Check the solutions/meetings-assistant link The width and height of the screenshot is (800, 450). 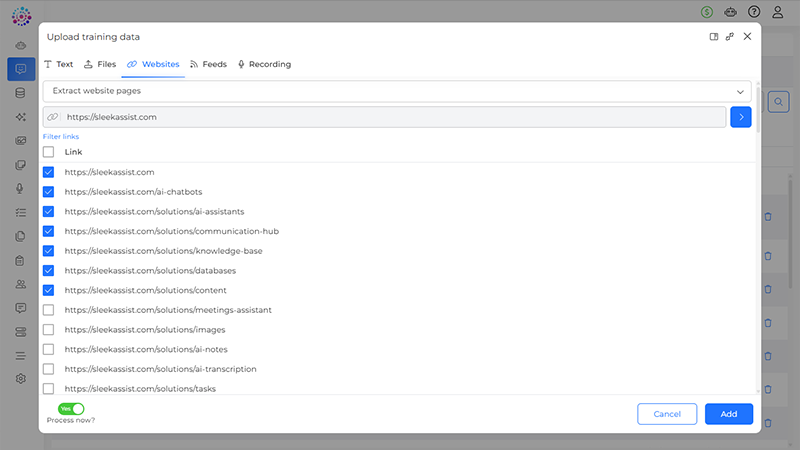pos(49,310)
